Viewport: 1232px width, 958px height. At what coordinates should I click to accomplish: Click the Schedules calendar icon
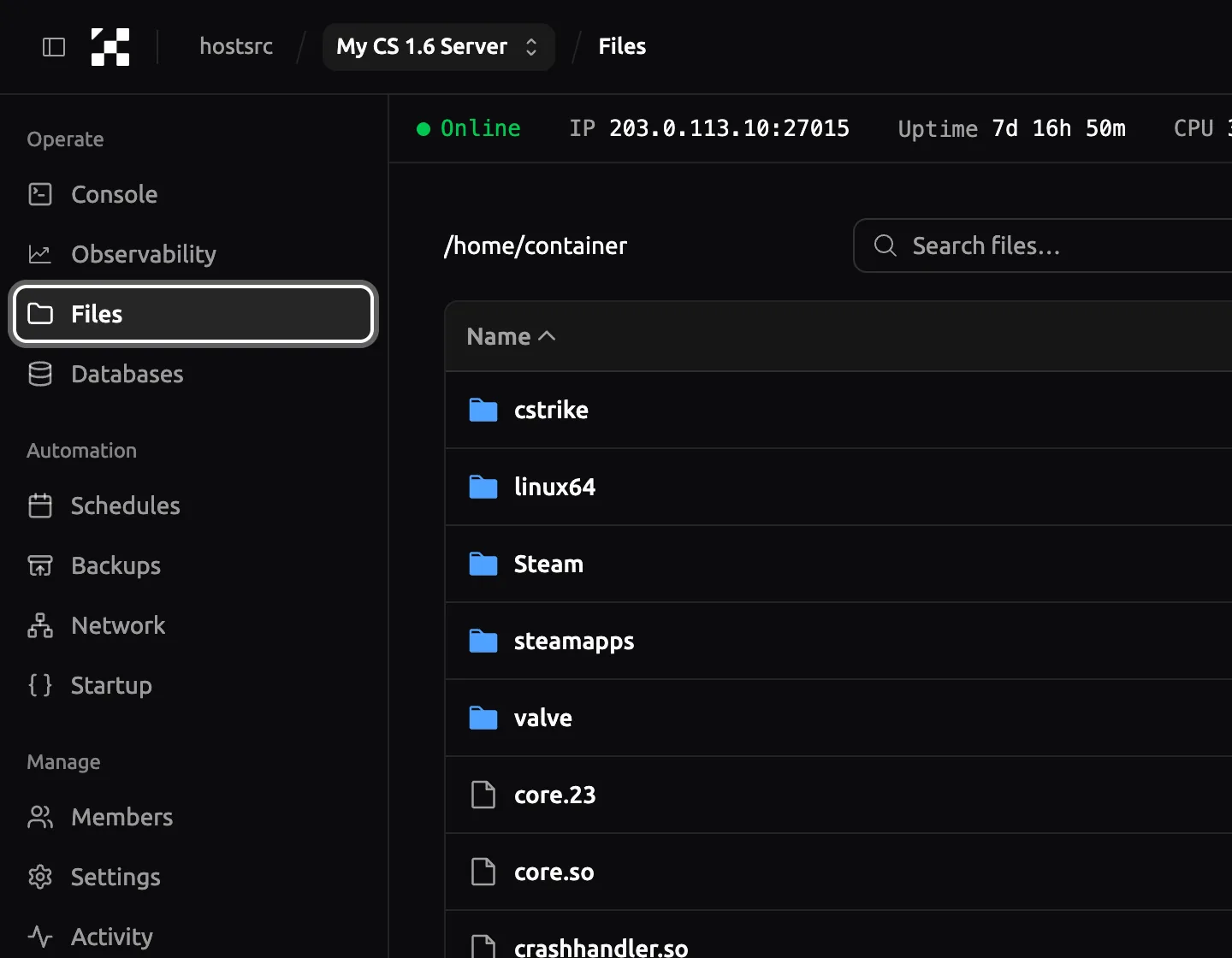click(x=40, y=506)
